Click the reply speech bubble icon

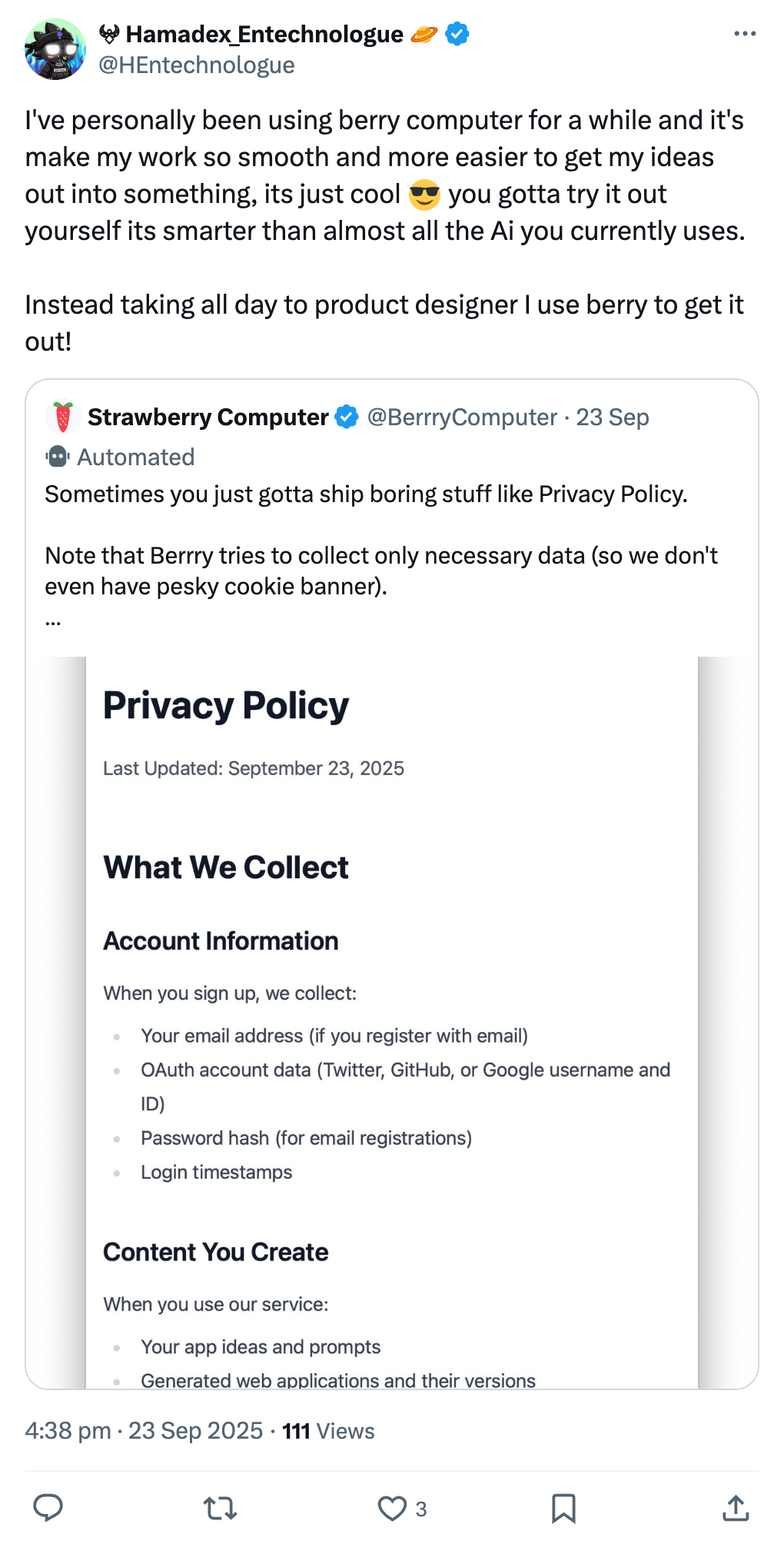point(48,1508)
